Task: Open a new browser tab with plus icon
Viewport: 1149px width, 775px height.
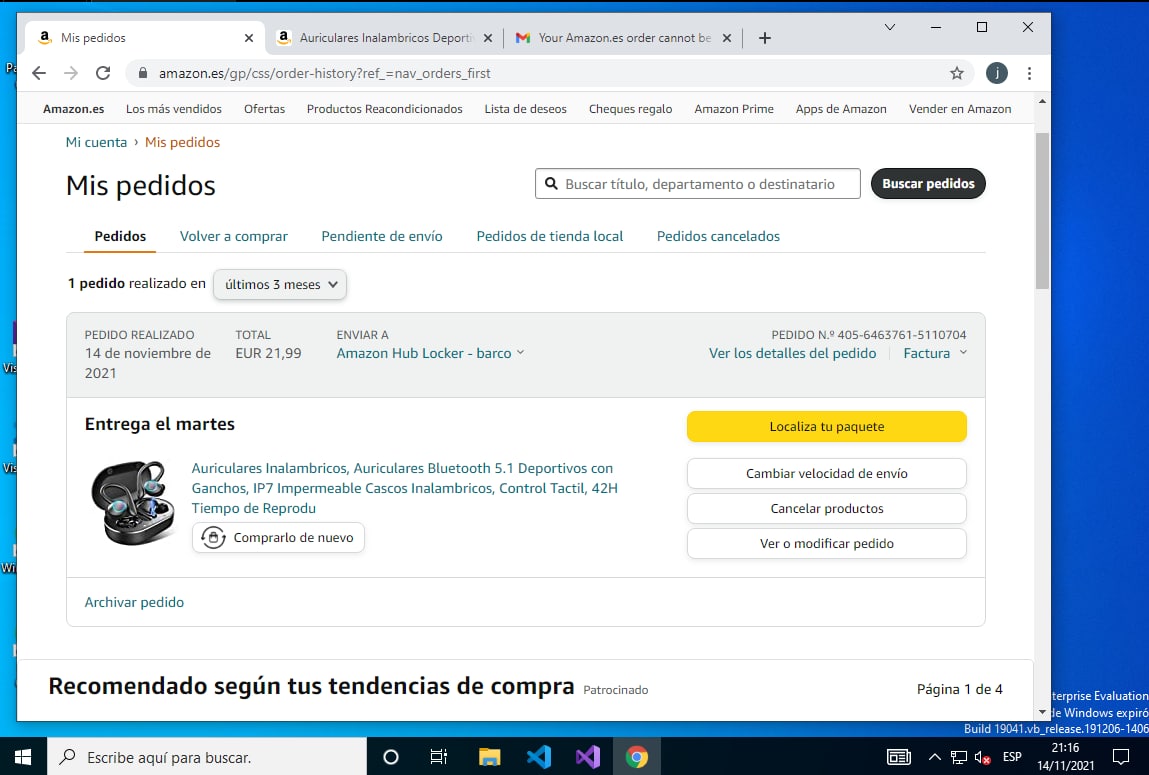Action: click(x=765, y=38)
